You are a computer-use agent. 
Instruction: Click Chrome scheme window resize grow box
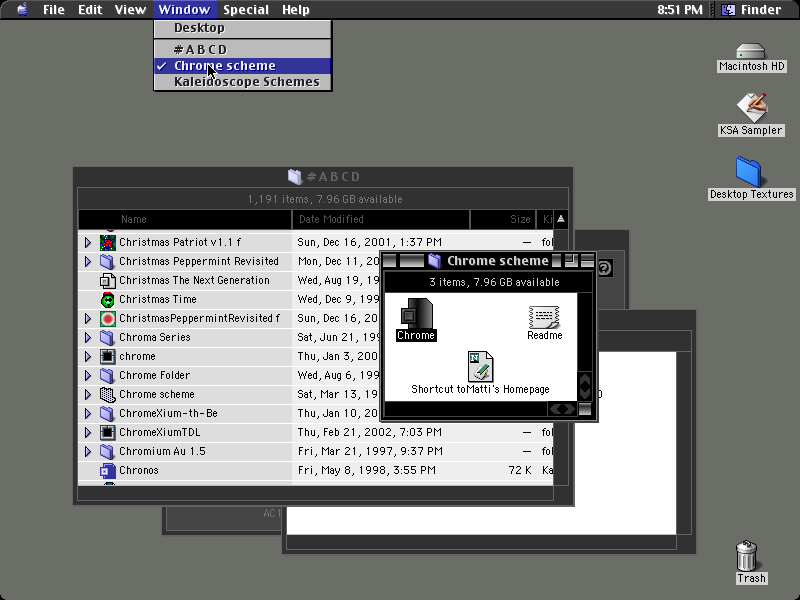[585, 409]
